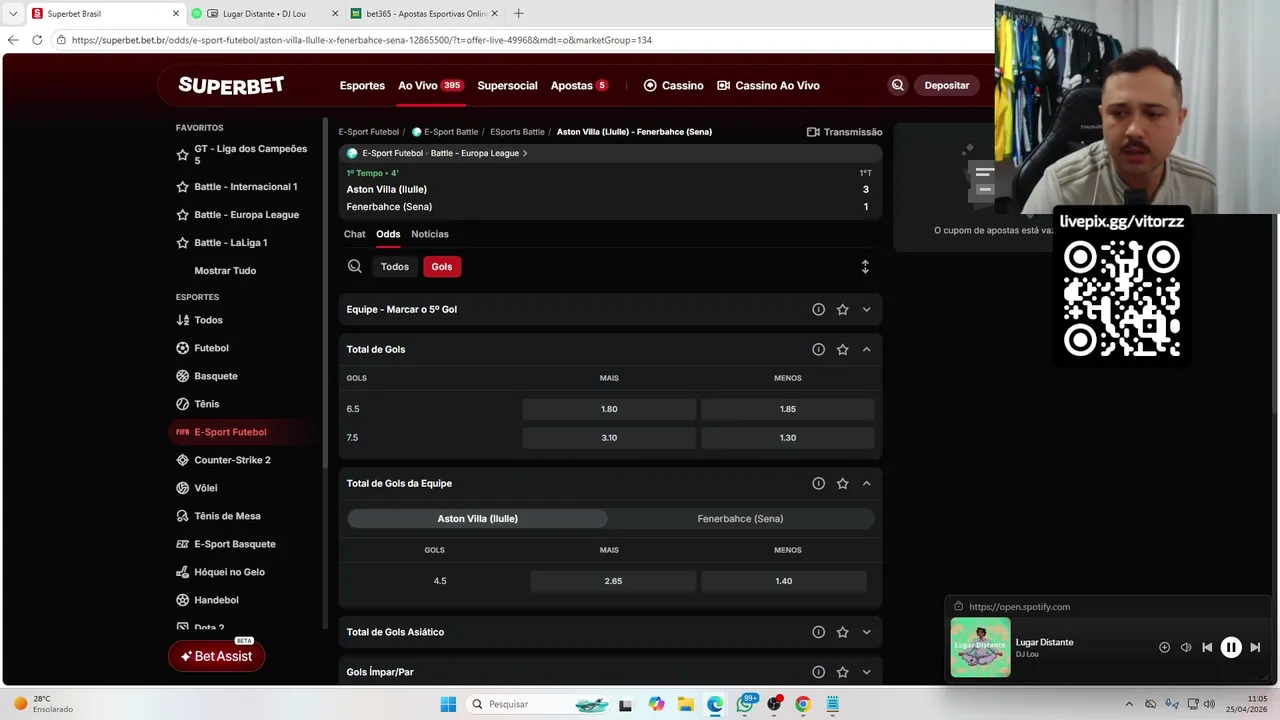Select Tênis de Mesa icon in sidebar
Image resolution: width=1280 pixels, height=720 pixels.
[182, 516]
